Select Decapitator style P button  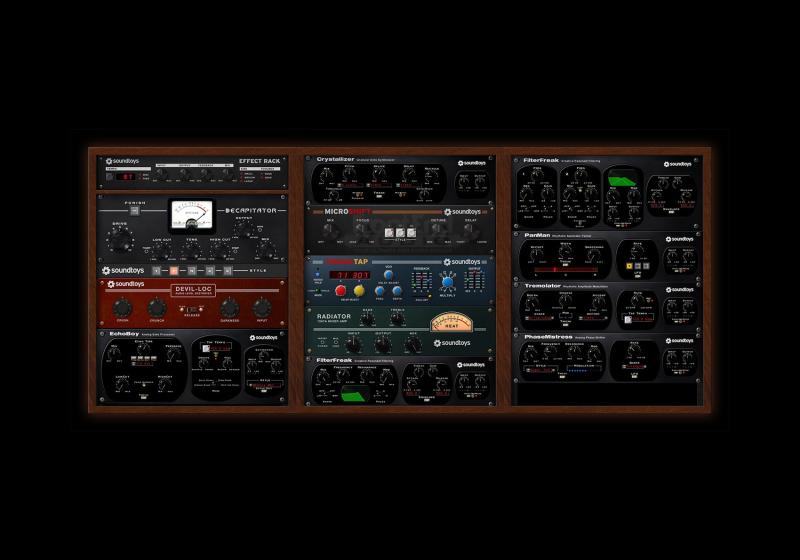[x=228, y=271]
